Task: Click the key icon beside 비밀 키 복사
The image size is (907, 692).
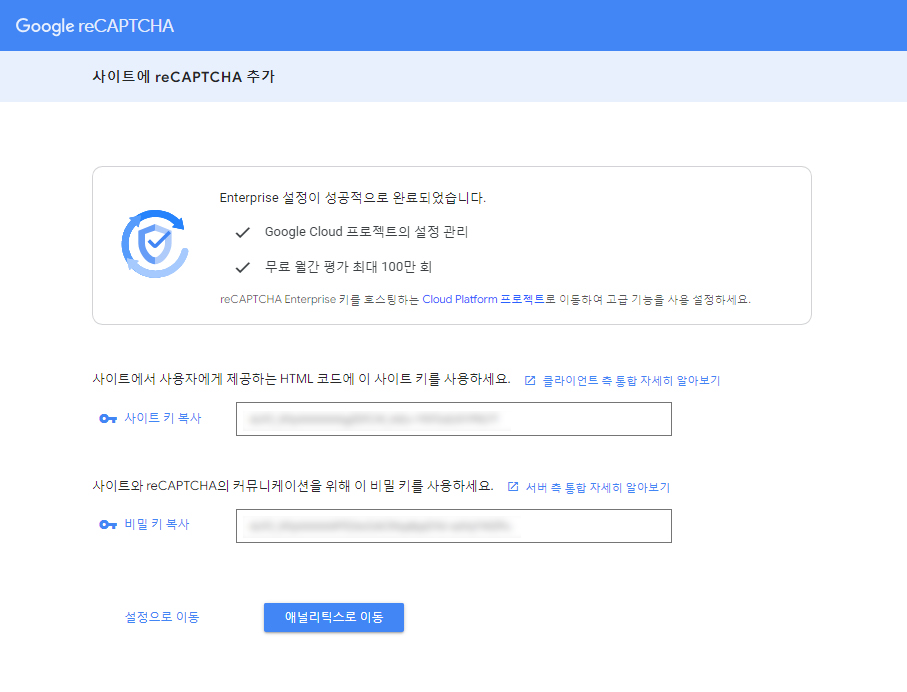Action: tap(108, 525)
